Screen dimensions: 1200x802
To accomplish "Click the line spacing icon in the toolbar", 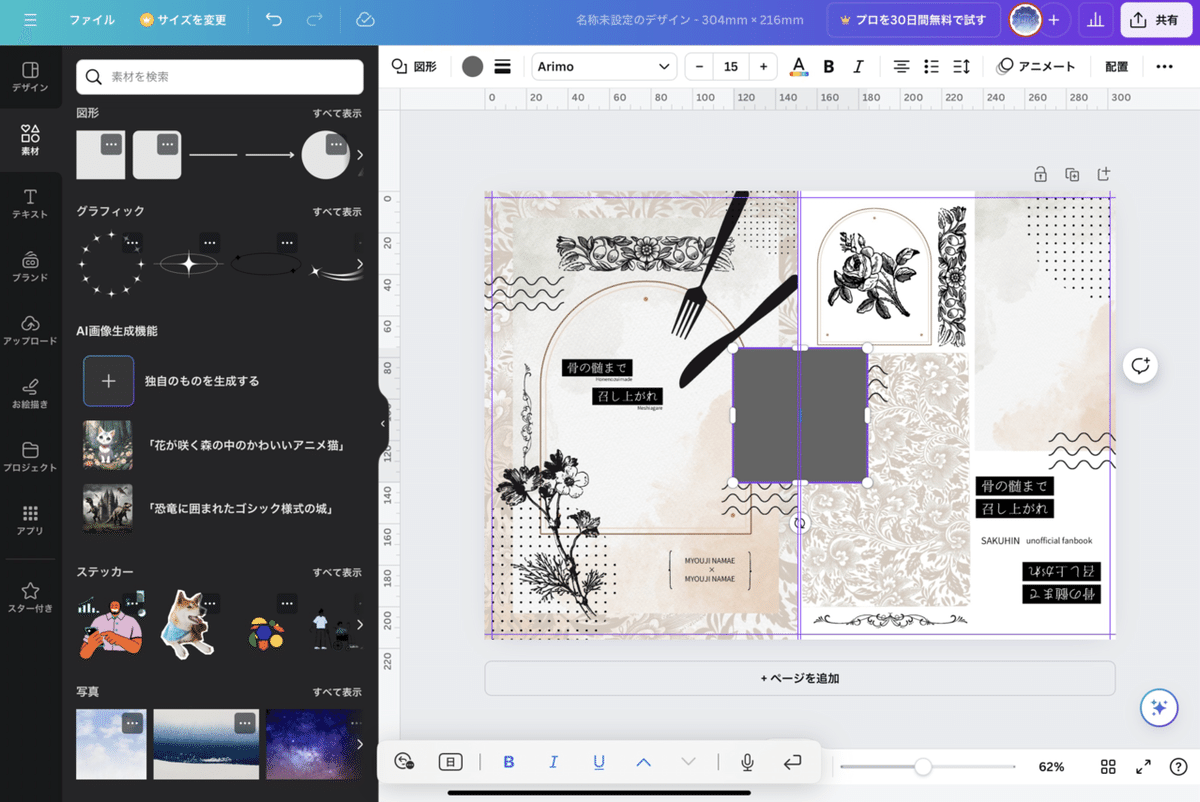I will click(x=961, y=66).
